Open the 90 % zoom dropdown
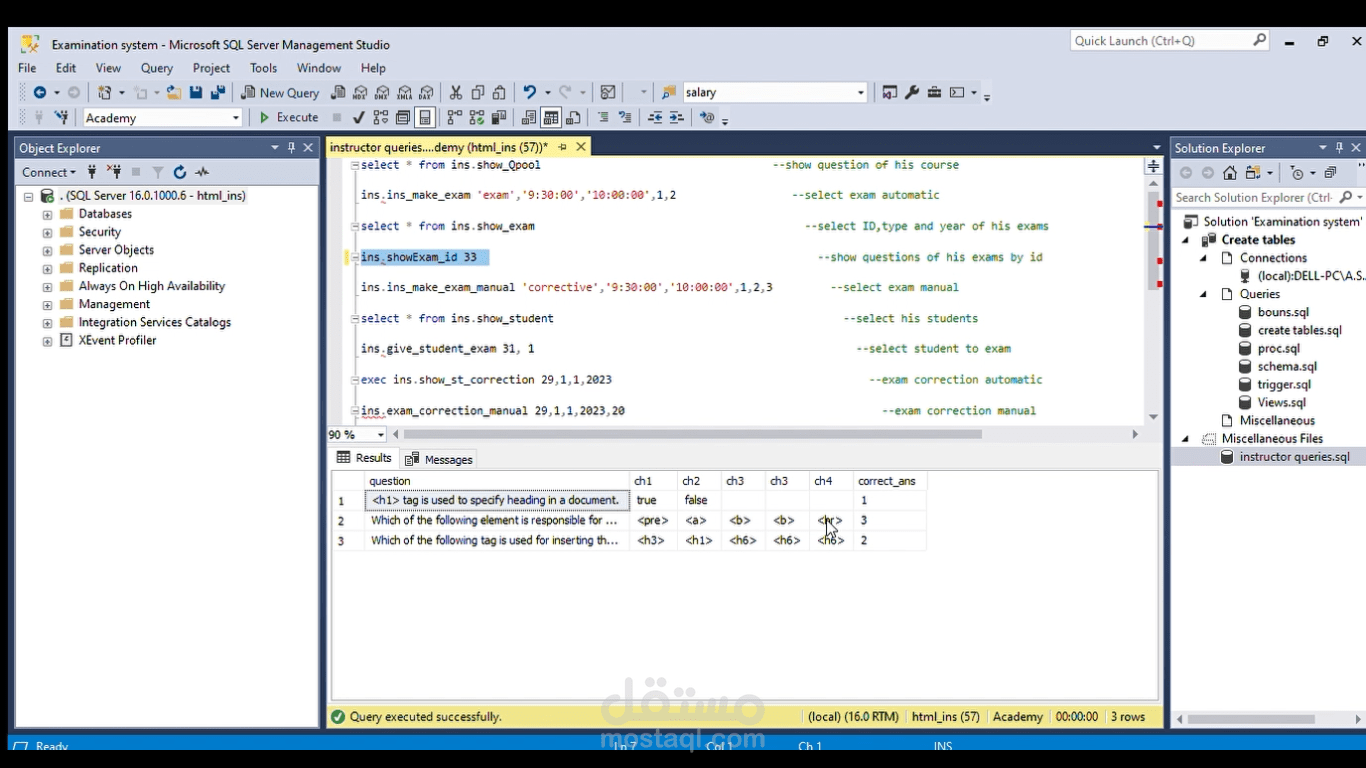The image size is (1366, 768). [x=381, y=435]
